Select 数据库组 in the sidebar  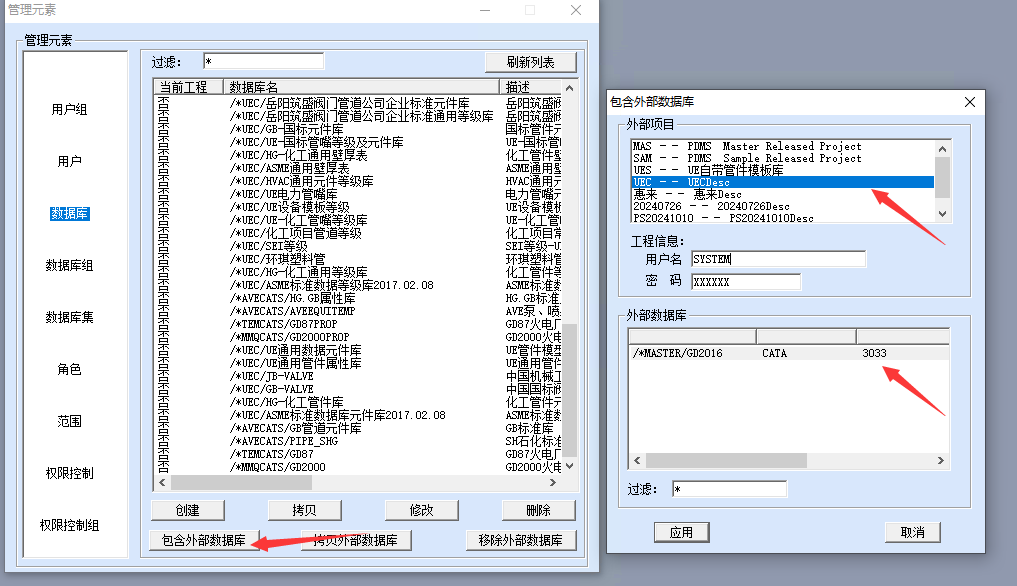69,265
